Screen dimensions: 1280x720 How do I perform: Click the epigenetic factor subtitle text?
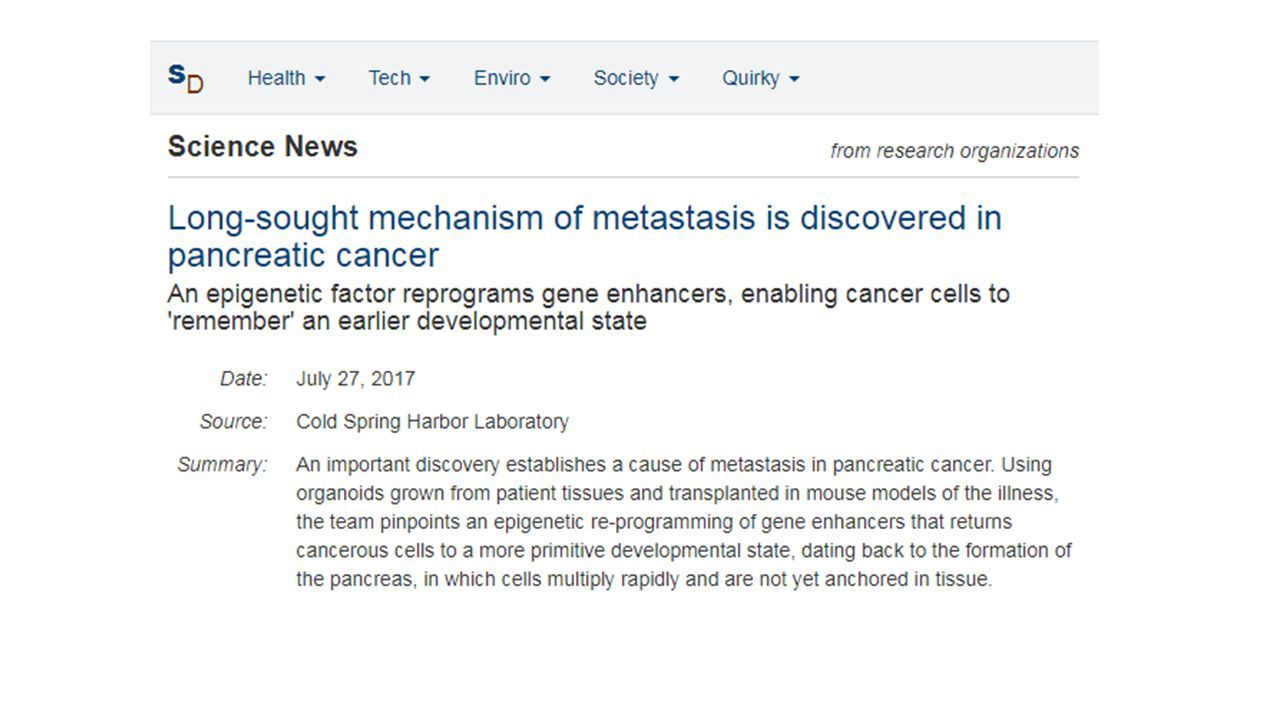[588, 308]
